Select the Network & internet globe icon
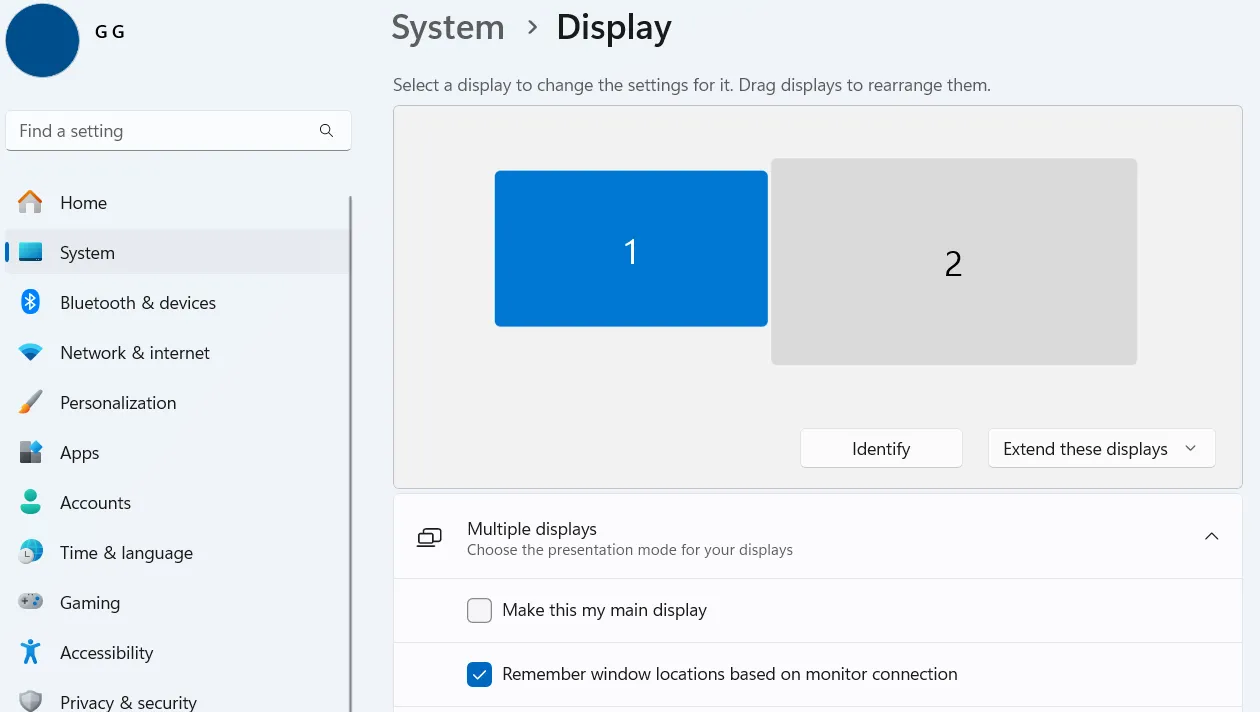 pos(29,352)
